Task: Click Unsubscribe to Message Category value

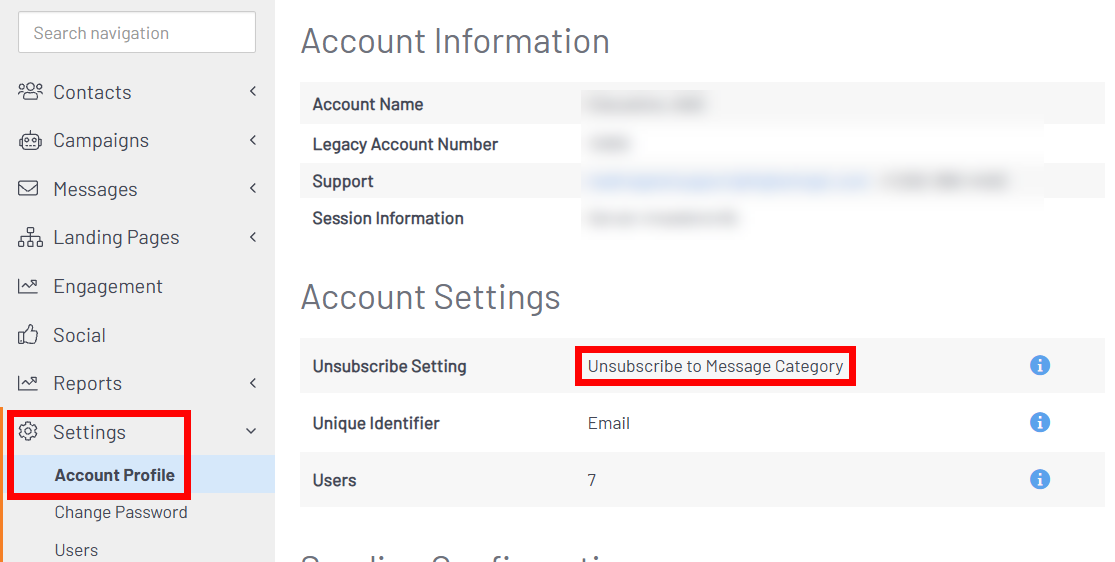Action: (715, 366)
